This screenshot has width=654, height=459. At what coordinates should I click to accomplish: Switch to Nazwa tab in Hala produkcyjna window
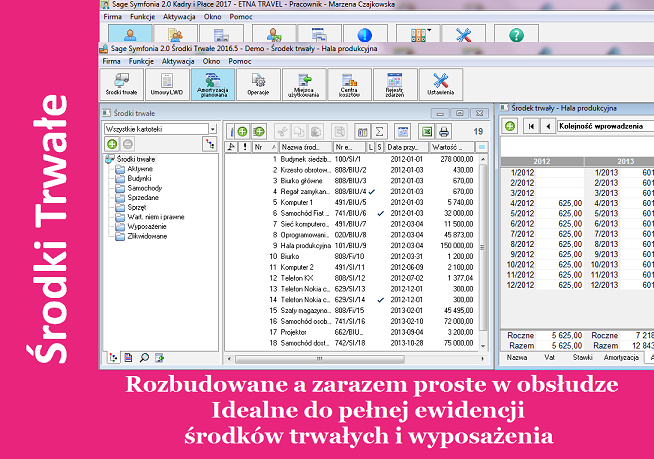517,357
